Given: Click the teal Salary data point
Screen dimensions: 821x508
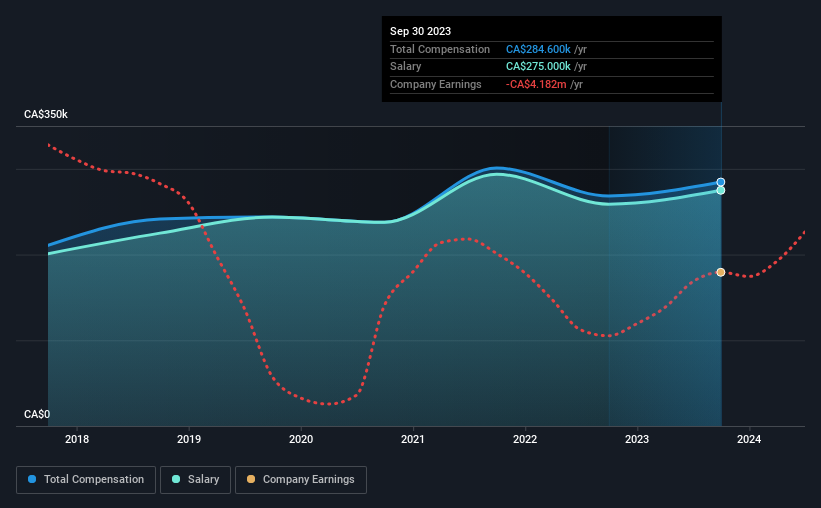Looking at the screenshot, I should 720,190.
